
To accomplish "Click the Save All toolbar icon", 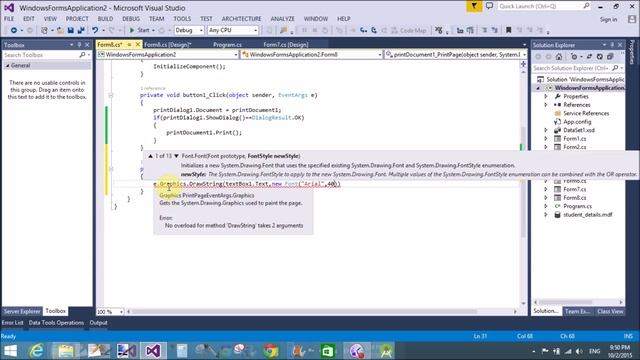I will point(81,30).
